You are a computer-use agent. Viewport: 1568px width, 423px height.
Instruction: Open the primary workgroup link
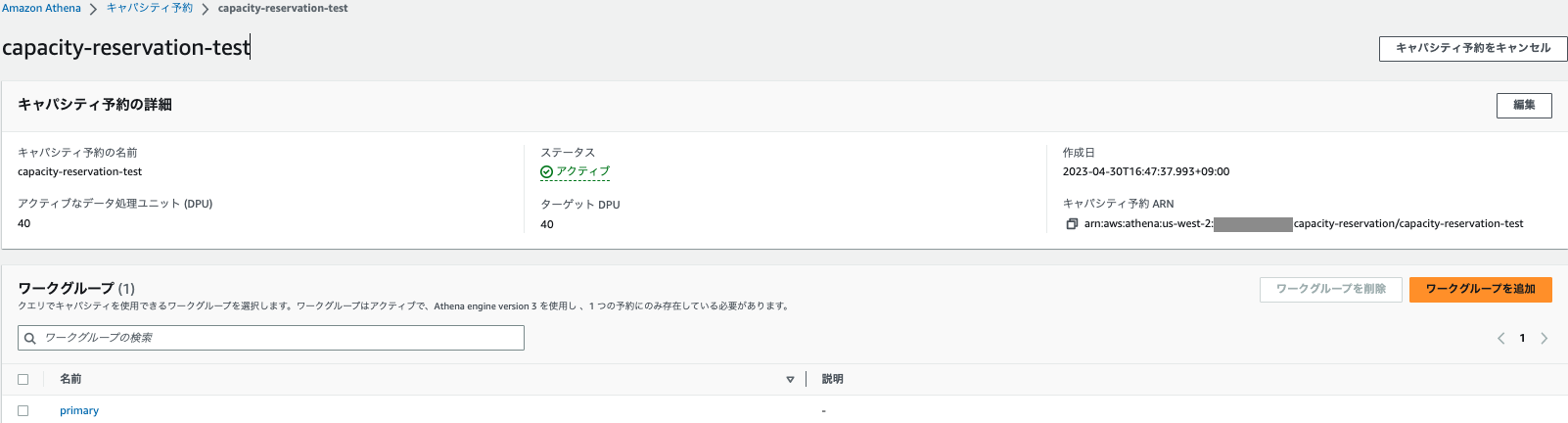[x=79, y=411]
